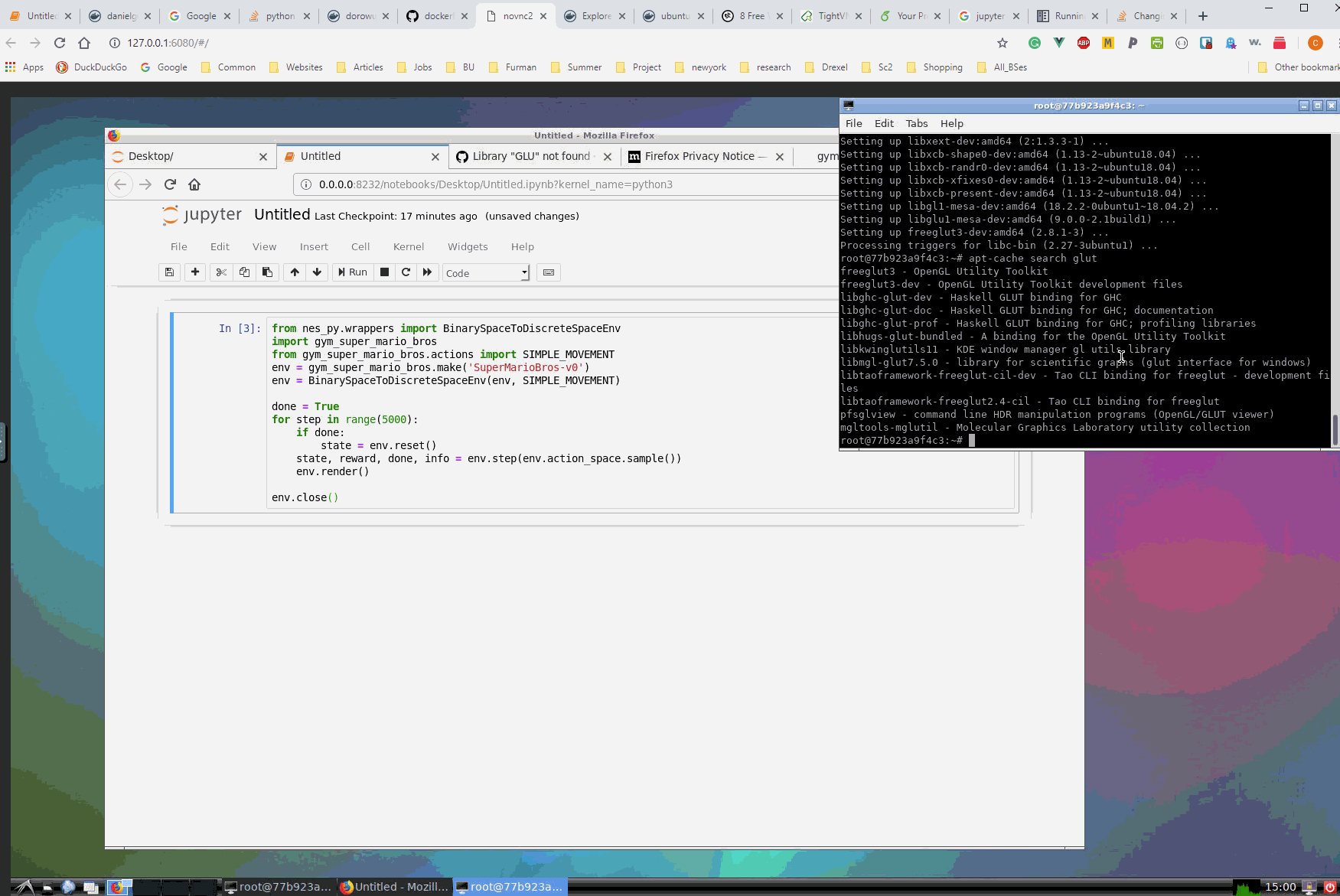The width and height of the screenshot is (1340, 896).
Task: Click inside the notebook code cell editor
Action: tap(641, 413)
